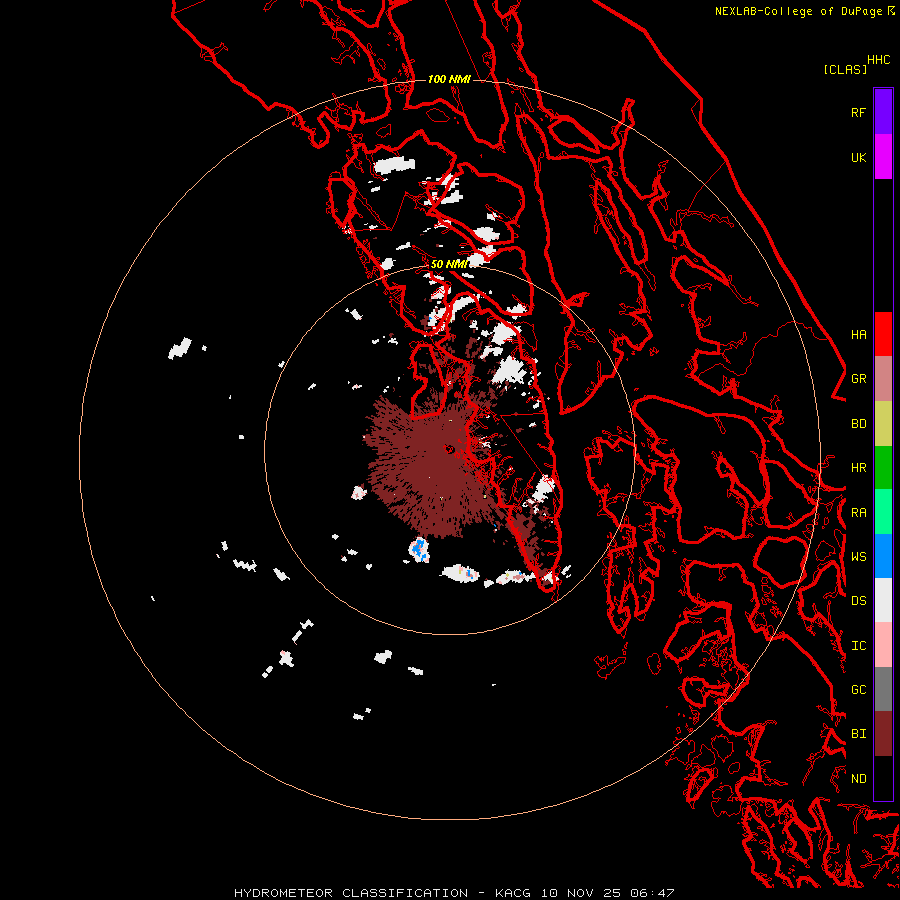The width and height of the screenshot is (900, 900).
Task: Click the blue WS legend swatch
Action: pos(883,556)
